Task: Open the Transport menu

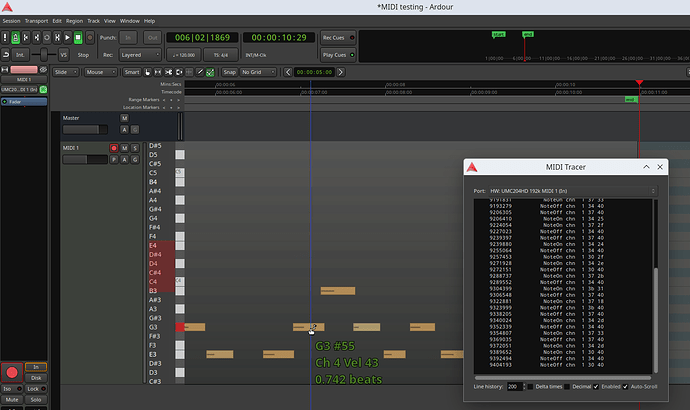Action: (x=35, y=20)
